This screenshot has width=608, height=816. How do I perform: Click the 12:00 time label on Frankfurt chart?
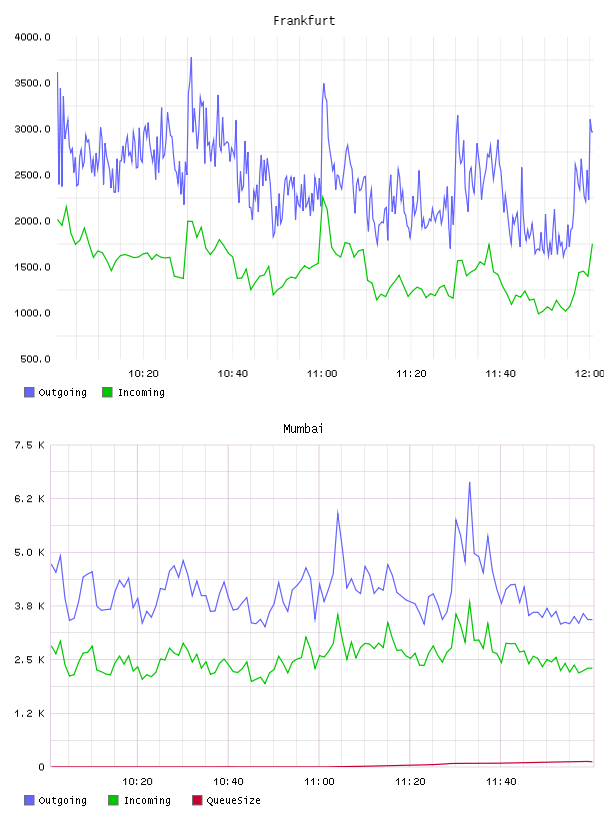(590, 374)
